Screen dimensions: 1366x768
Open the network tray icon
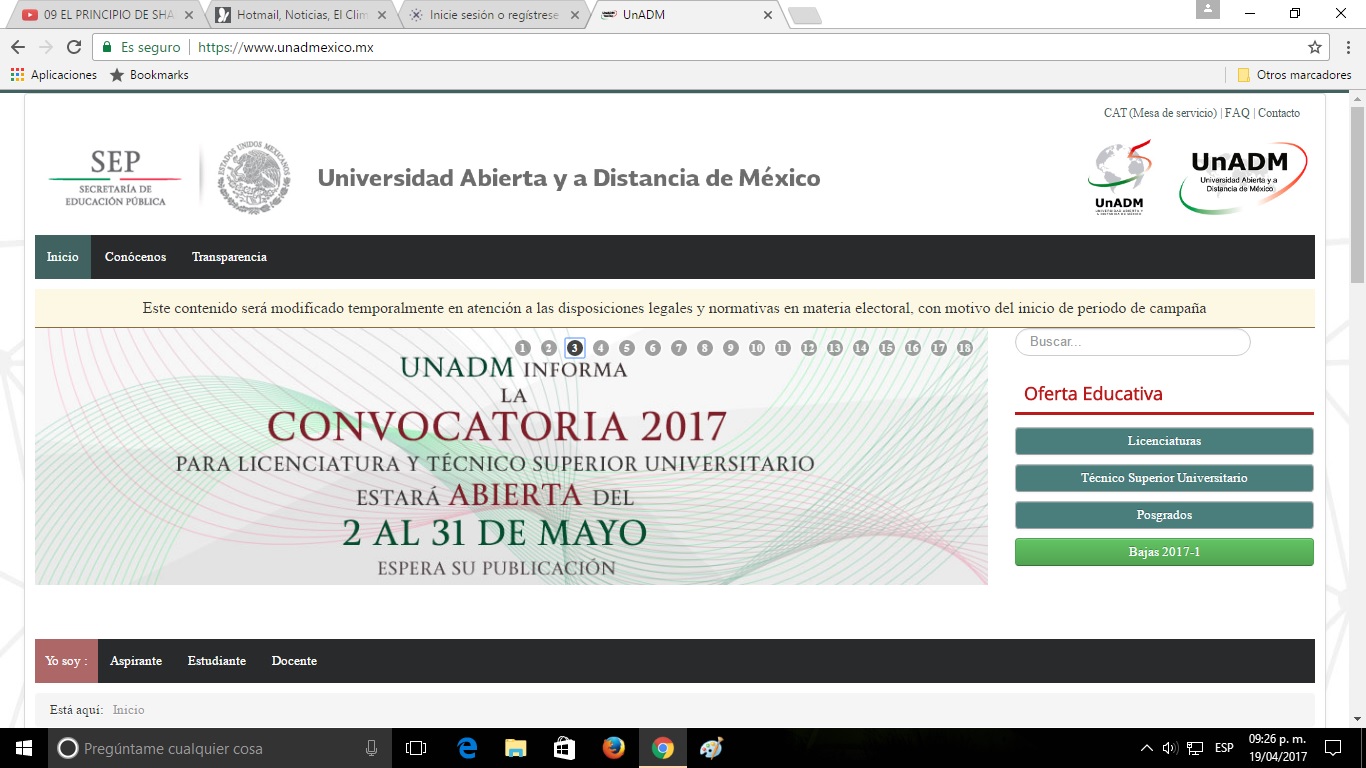click(x=1195, y=748)
